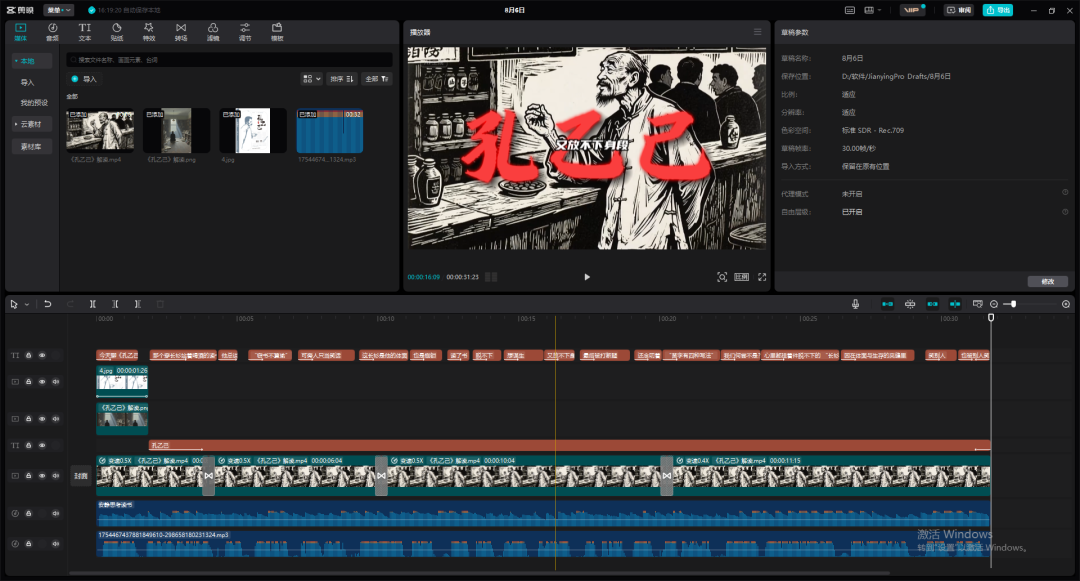This screenshot has width=1080, height=581.
Task: Click the timeline zoom slider
Action: tap(1030, 304)
